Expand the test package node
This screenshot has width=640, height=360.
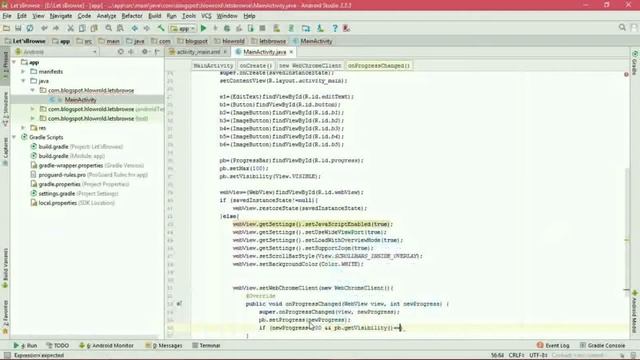[x=33, y=118]
